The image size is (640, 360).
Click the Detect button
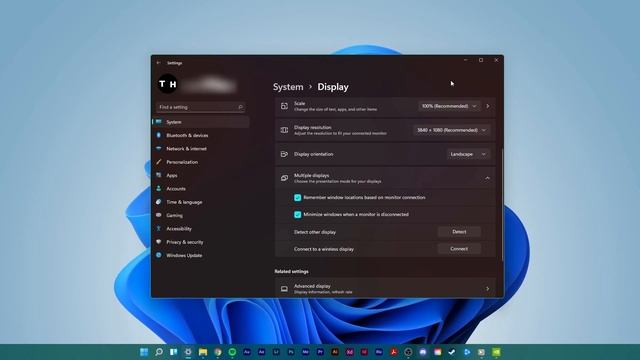point(459,232)
